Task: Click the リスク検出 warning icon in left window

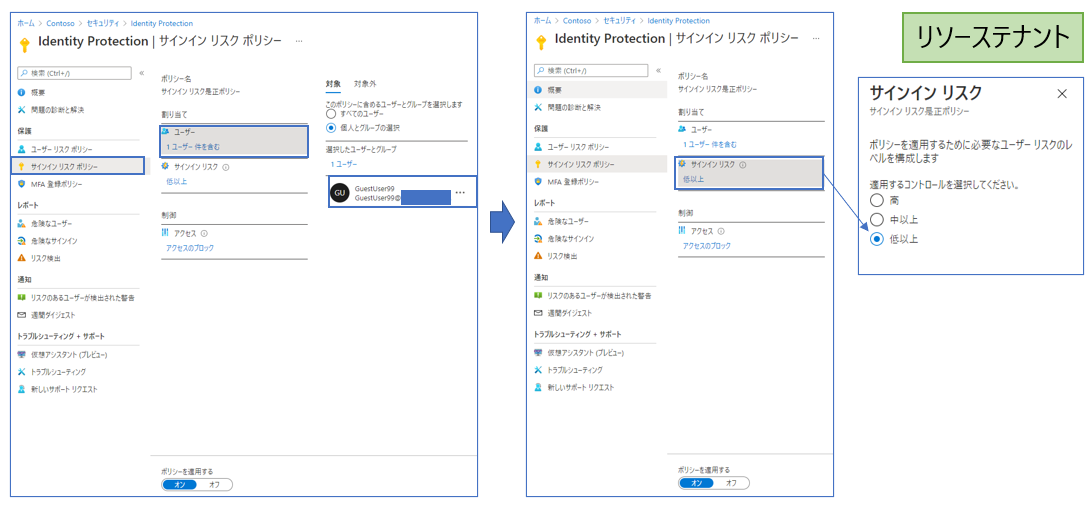Action: tap(22, 258)
